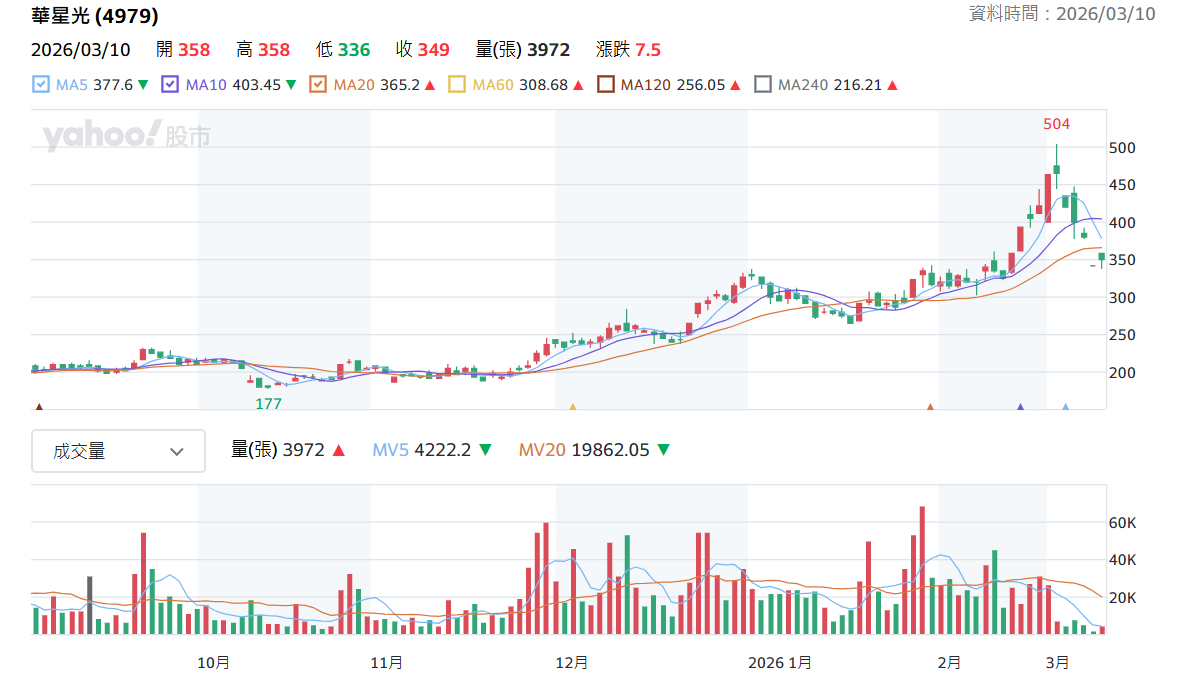Click the stock title 華星光 (4979)

click(95, 15)
